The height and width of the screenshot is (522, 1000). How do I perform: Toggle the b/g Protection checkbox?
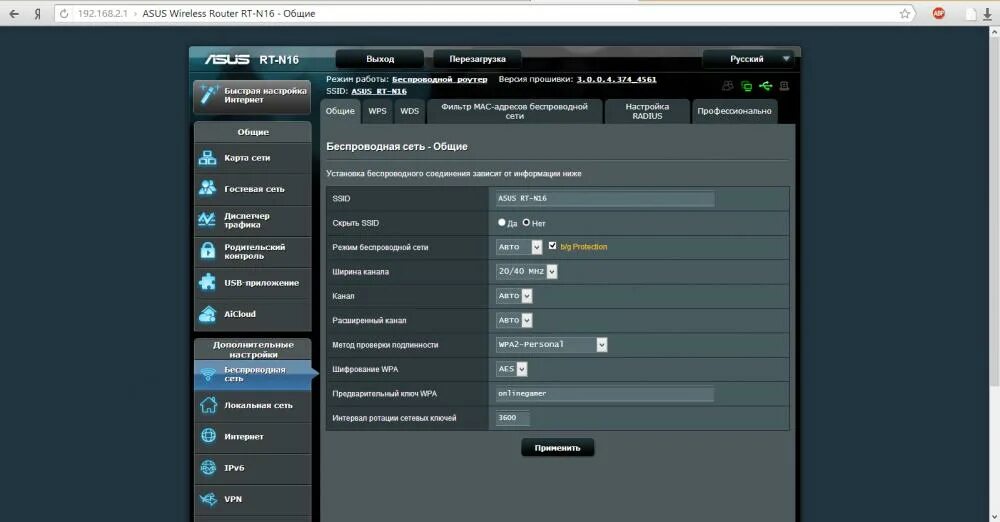[x=552, y=246]
